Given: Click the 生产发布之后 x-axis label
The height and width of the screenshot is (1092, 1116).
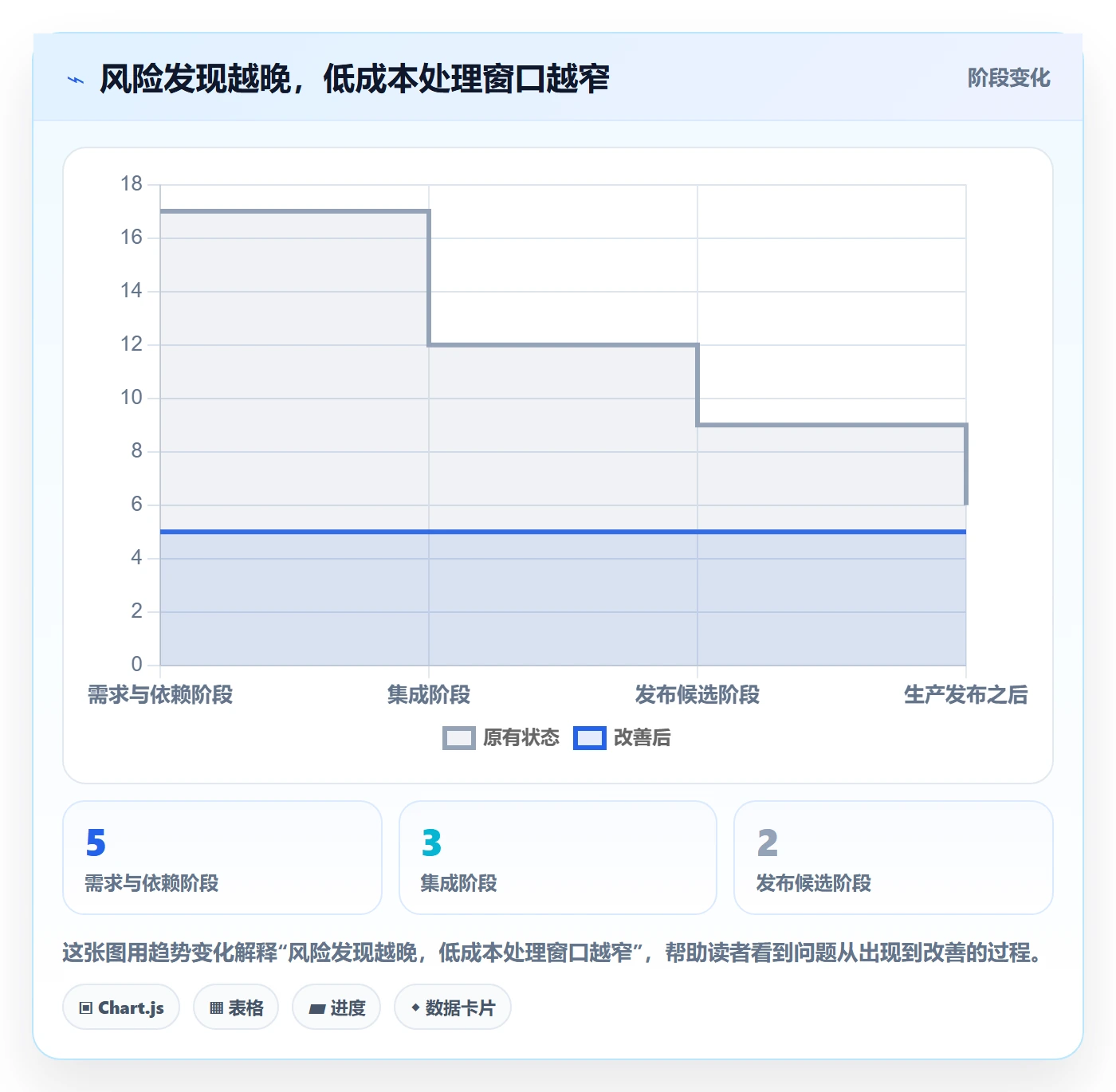Looking at the screenshot, I should click(x=965, y=695).
